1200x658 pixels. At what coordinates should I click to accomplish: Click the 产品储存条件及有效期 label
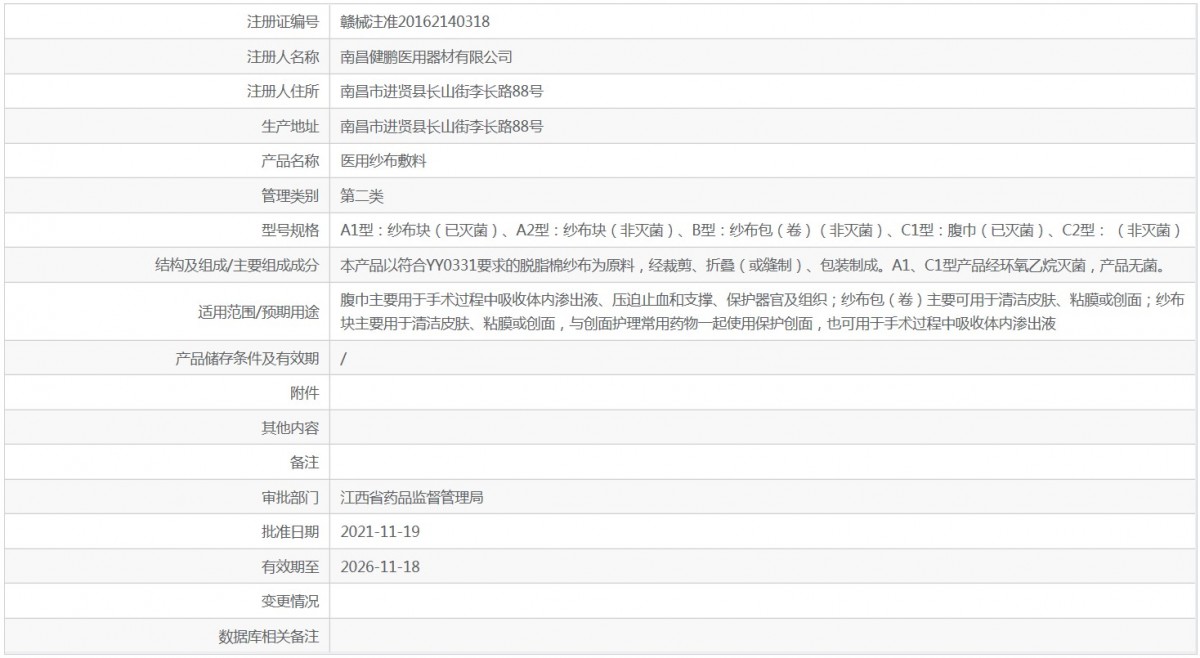tap(247, 359)
